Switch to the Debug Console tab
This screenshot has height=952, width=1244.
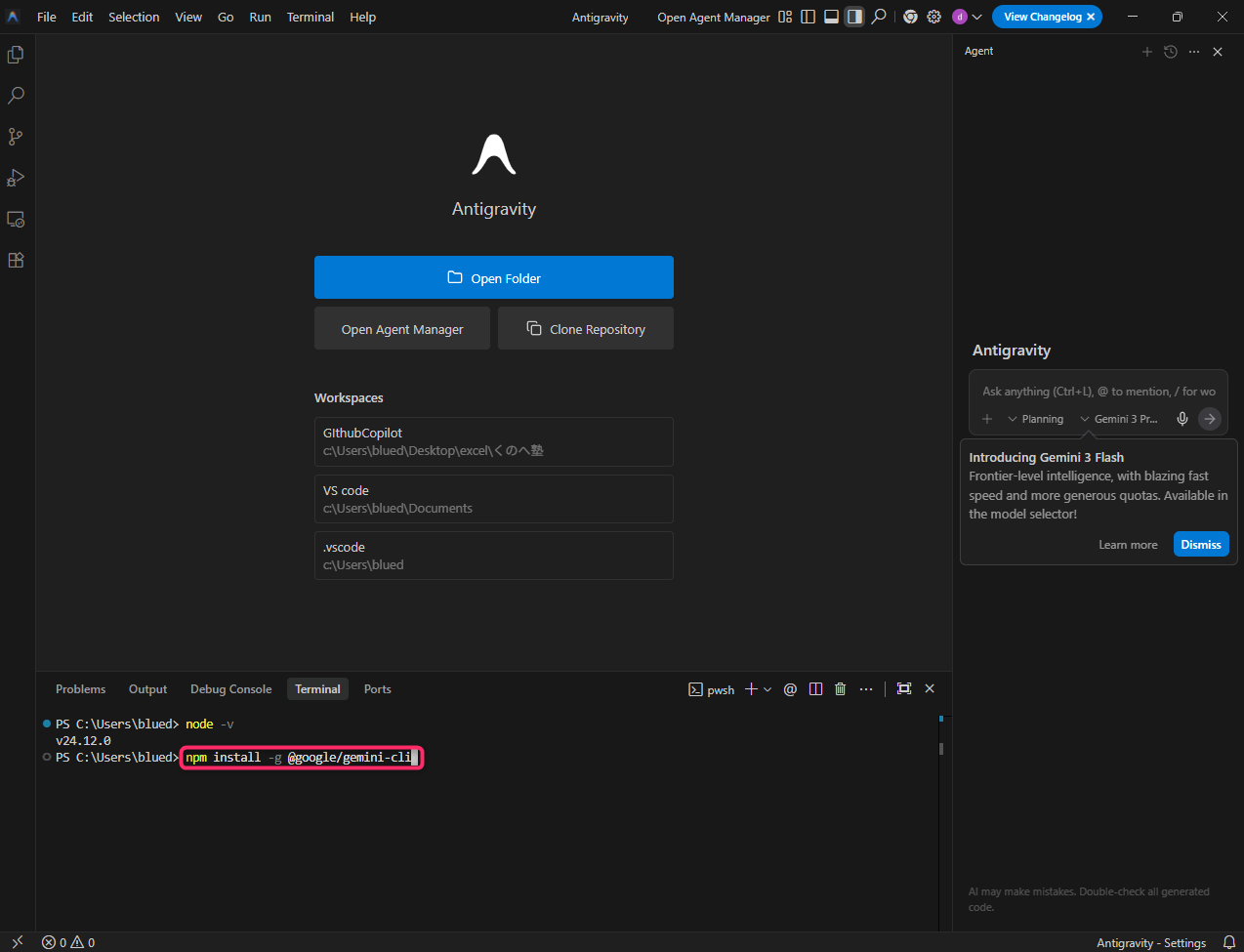coord(230,689)
